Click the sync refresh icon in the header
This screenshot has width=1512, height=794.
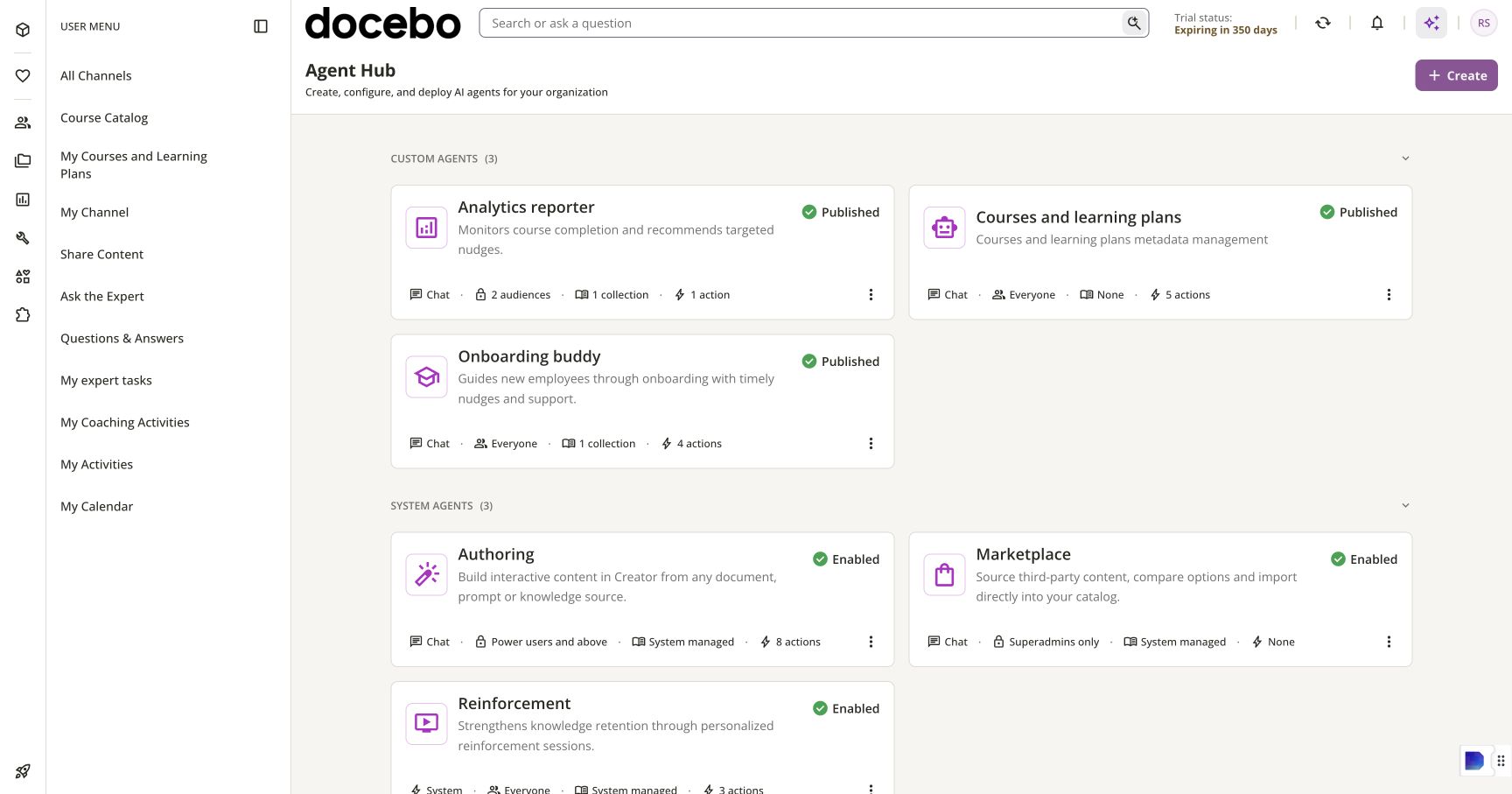tap(1323, 23)
